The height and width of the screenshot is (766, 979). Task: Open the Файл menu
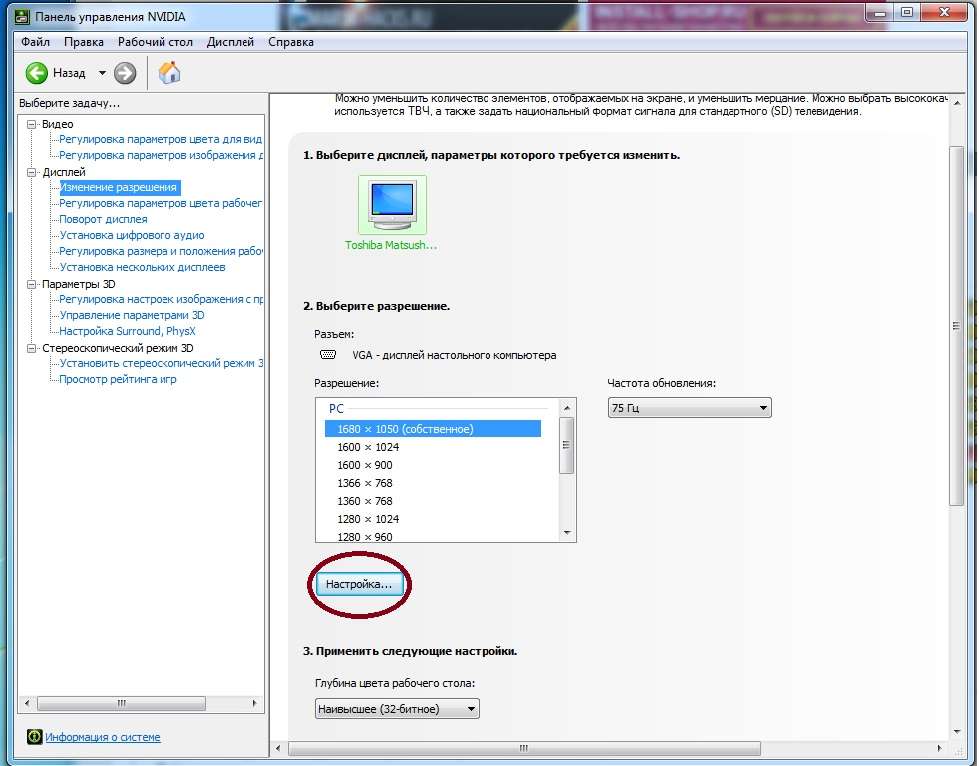35,42
